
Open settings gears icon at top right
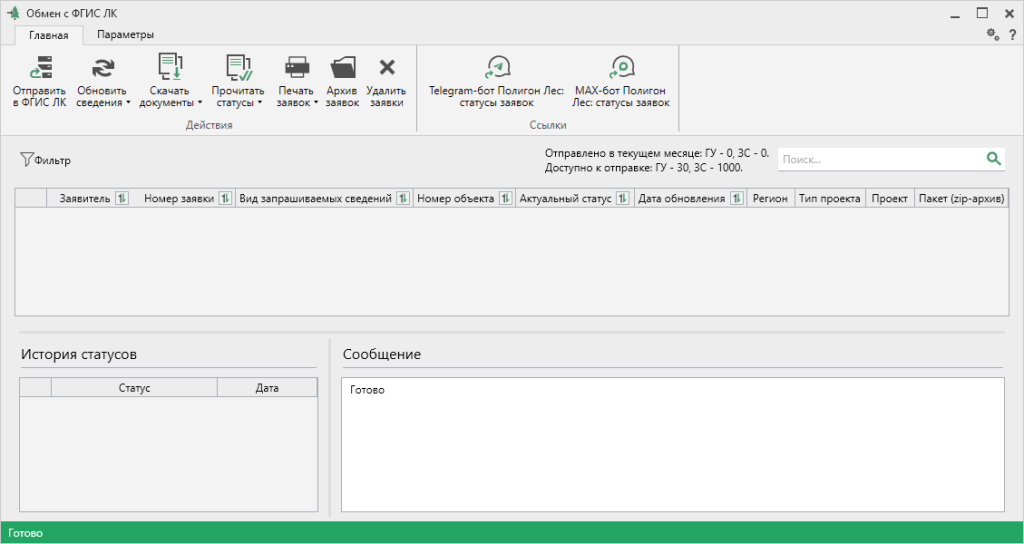(x=993, y=34)
